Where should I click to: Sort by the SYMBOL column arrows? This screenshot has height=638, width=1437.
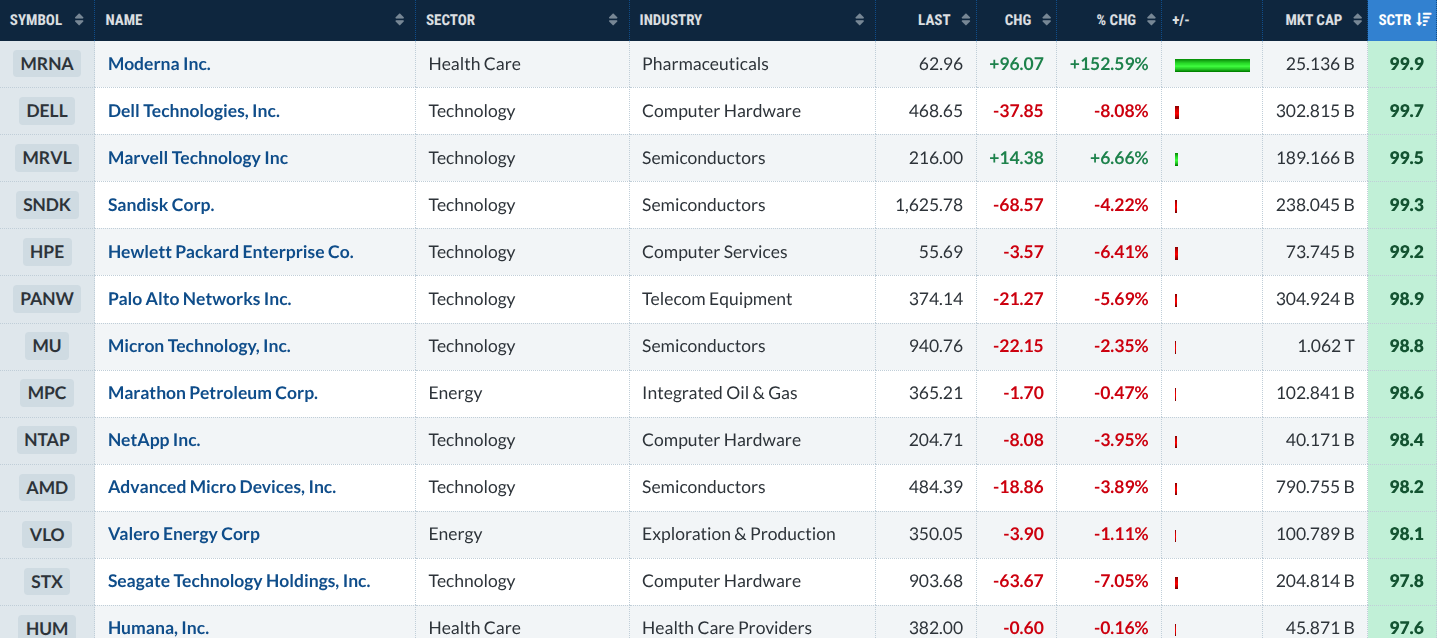click(80, 20)
